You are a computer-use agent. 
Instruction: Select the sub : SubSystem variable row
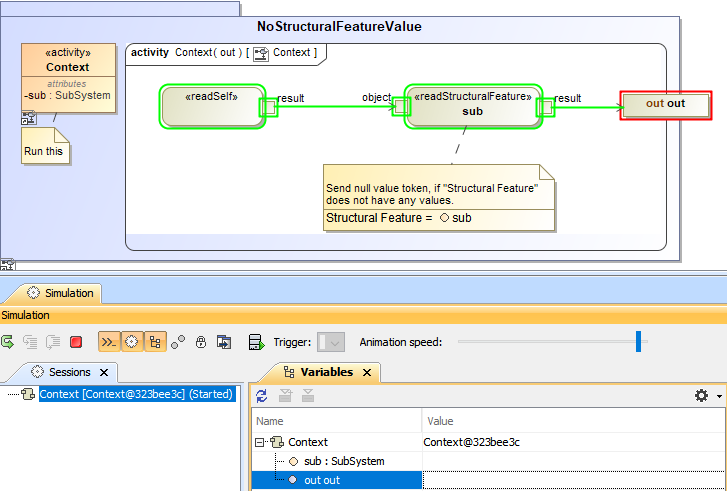[489, 461]
